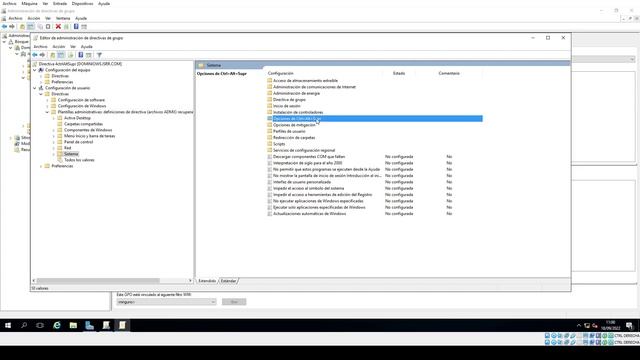Viewport: 640px width, 360px height.
Task: Select Menú Inicio y barra de tareas node
Action: (x=89, y=136)
